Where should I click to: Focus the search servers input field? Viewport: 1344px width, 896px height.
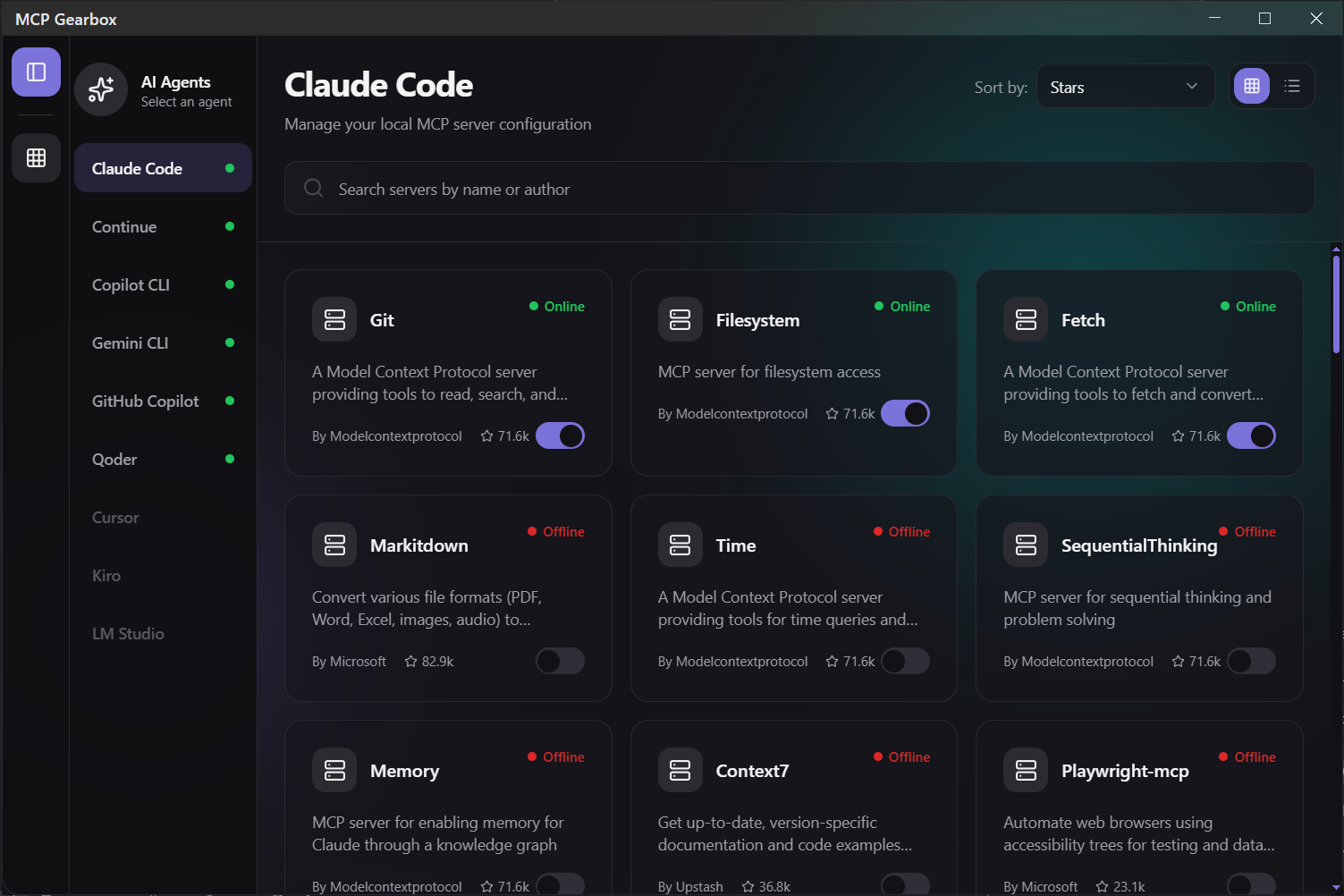click(x=799, y=188)
